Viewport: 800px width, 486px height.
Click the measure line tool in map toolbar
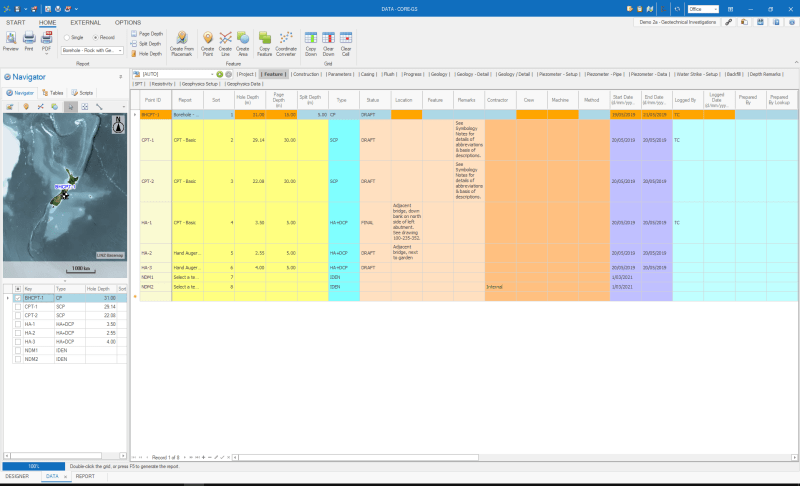[99, 107]
